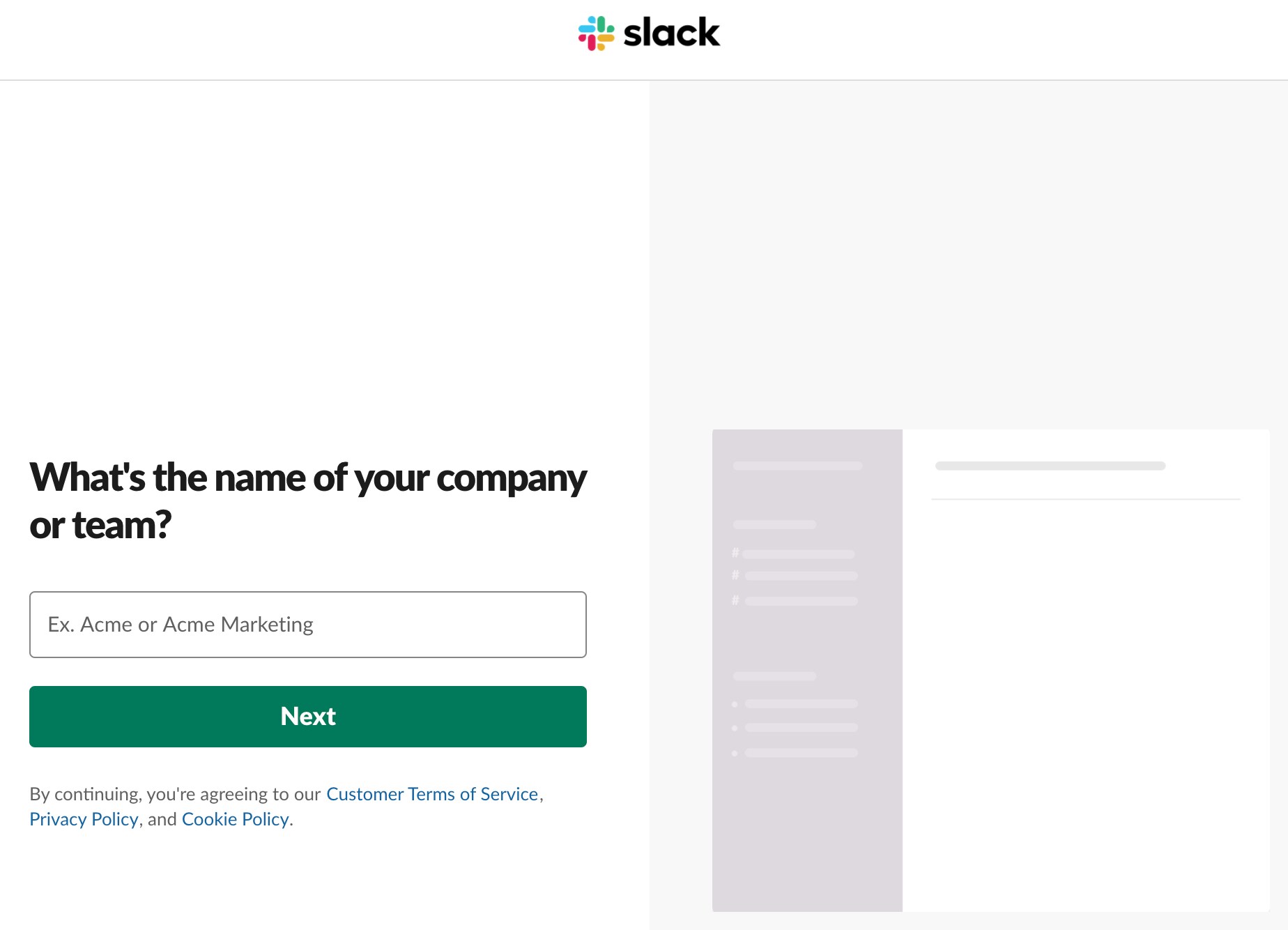Image resolution: width=1288 pixels, height=930 pixels.
Task: Click the second direct message dot in preview
Action: (x=735, y=728)
